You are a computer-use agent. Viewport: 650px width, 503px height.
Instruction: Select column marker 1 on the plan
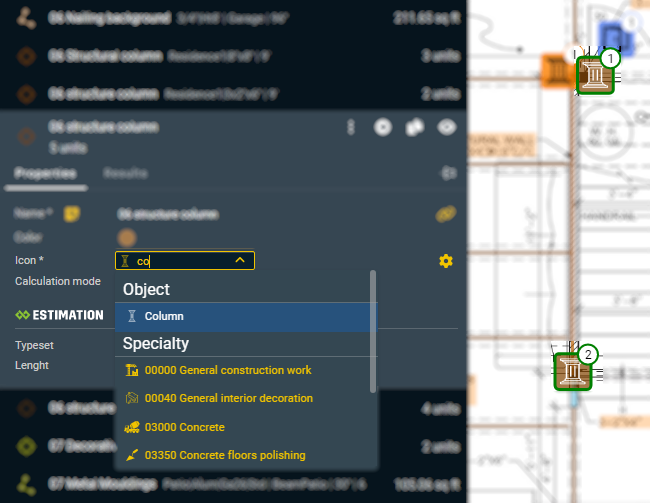click(x=595, y=76)
